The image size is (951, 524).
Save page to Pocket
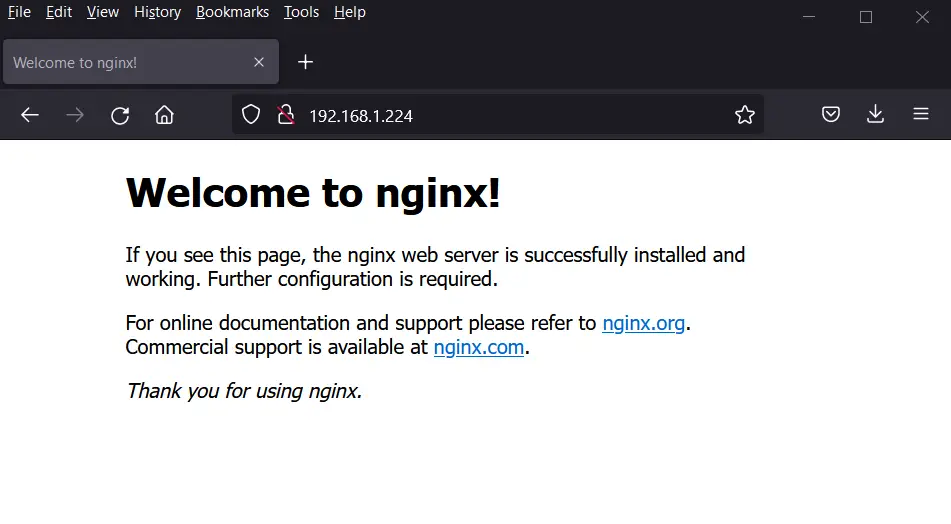pyautogui.click(x=831, y=115)
